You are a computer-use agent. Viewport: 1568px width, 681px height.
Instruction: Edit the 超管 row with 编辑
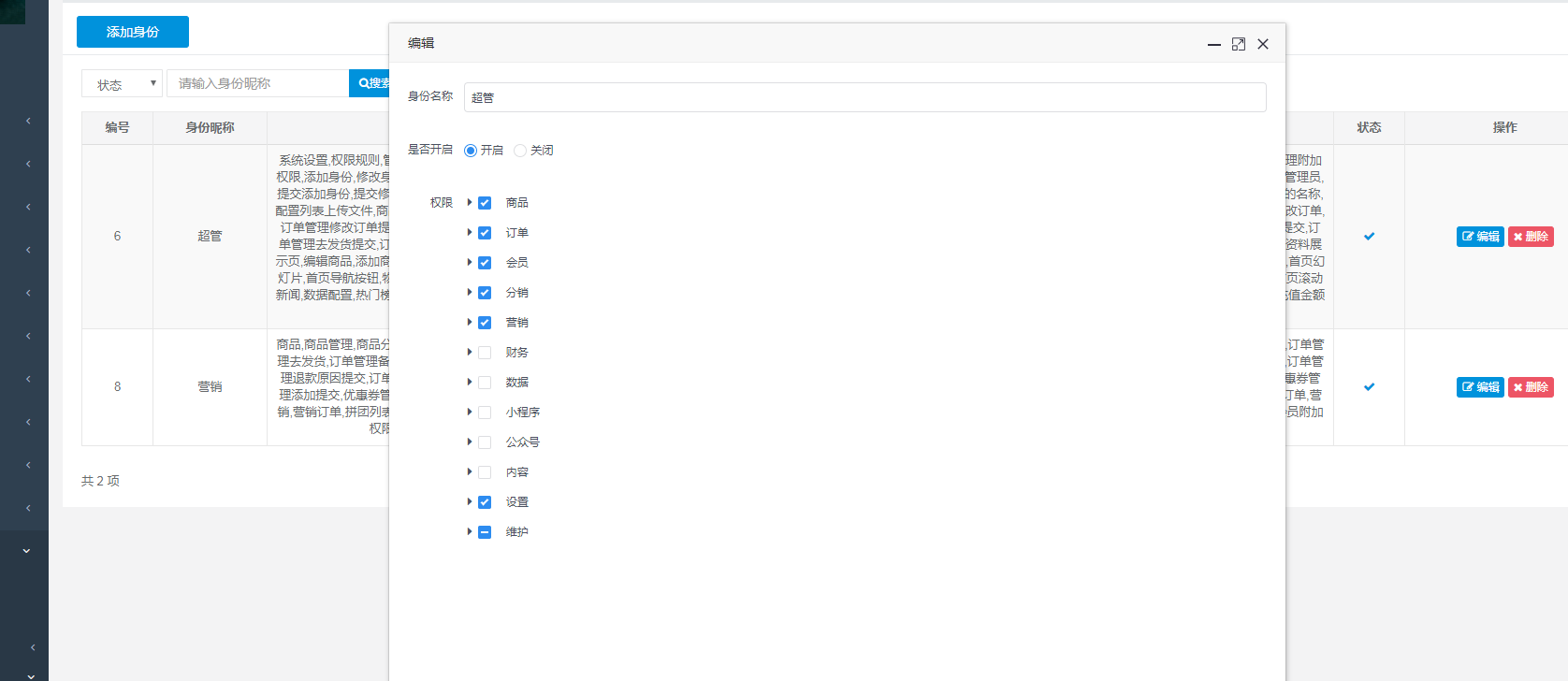coord(1480,237)
